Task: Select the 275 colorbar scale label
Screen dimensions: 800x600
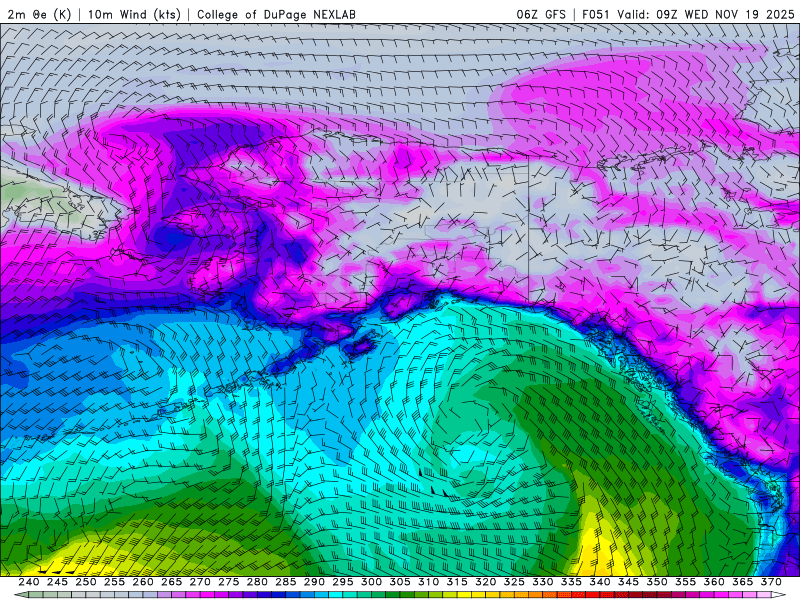Action: click(x=229, y=582)
